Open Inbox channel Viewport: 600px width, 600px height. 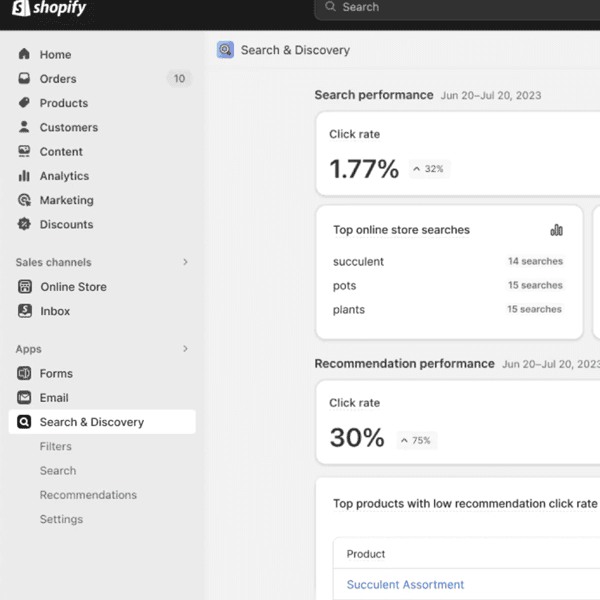pos(55,311)
